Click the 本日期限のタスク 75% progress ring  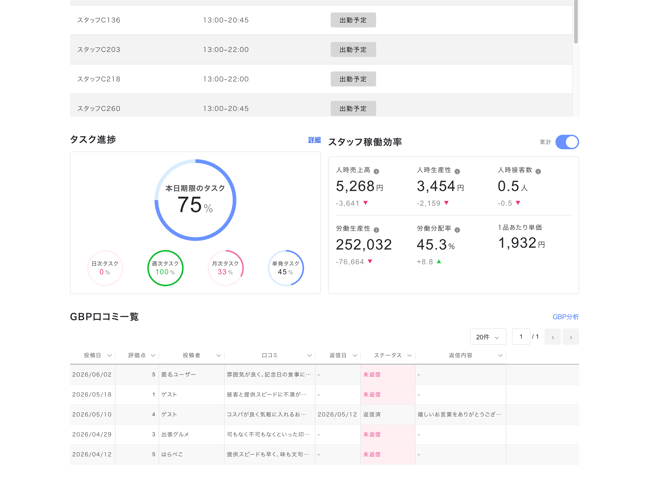point(195,200)
